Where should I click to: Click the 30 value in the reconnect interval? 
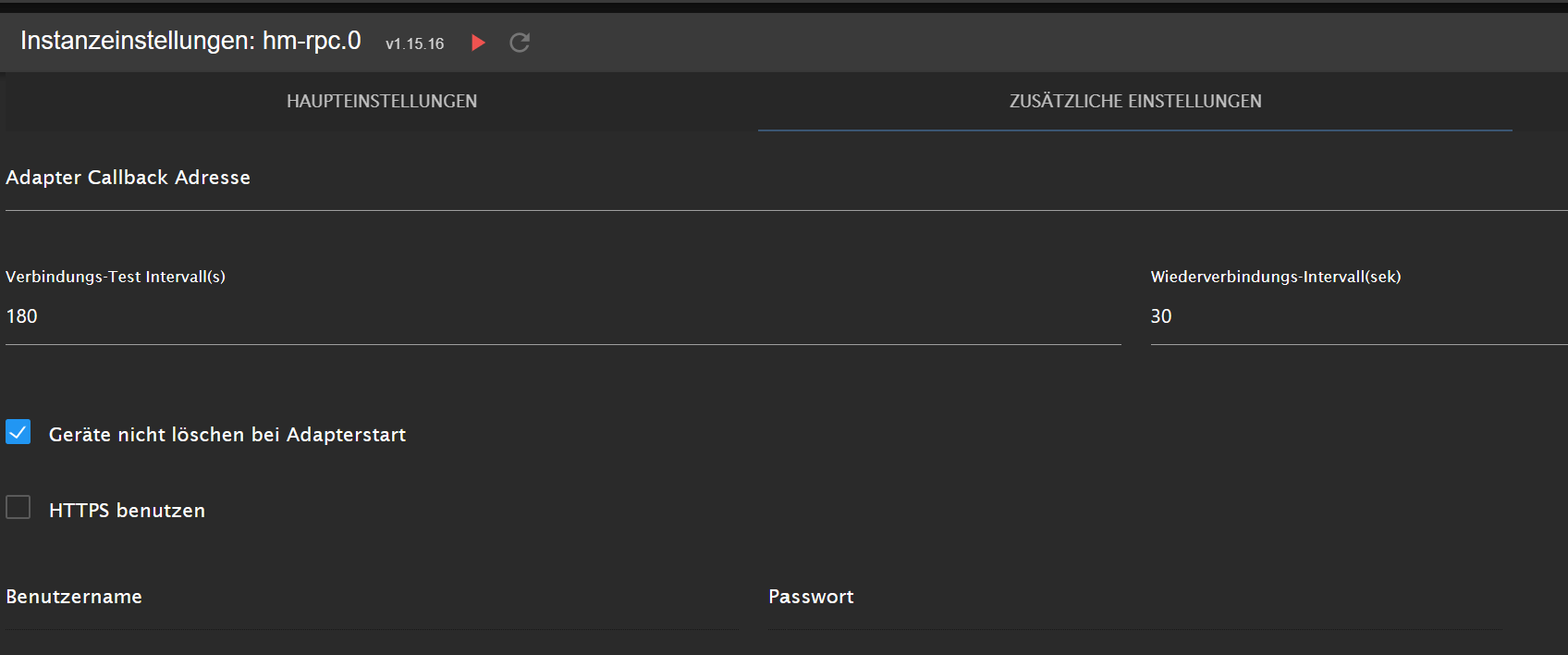(x=1161, y=316)
